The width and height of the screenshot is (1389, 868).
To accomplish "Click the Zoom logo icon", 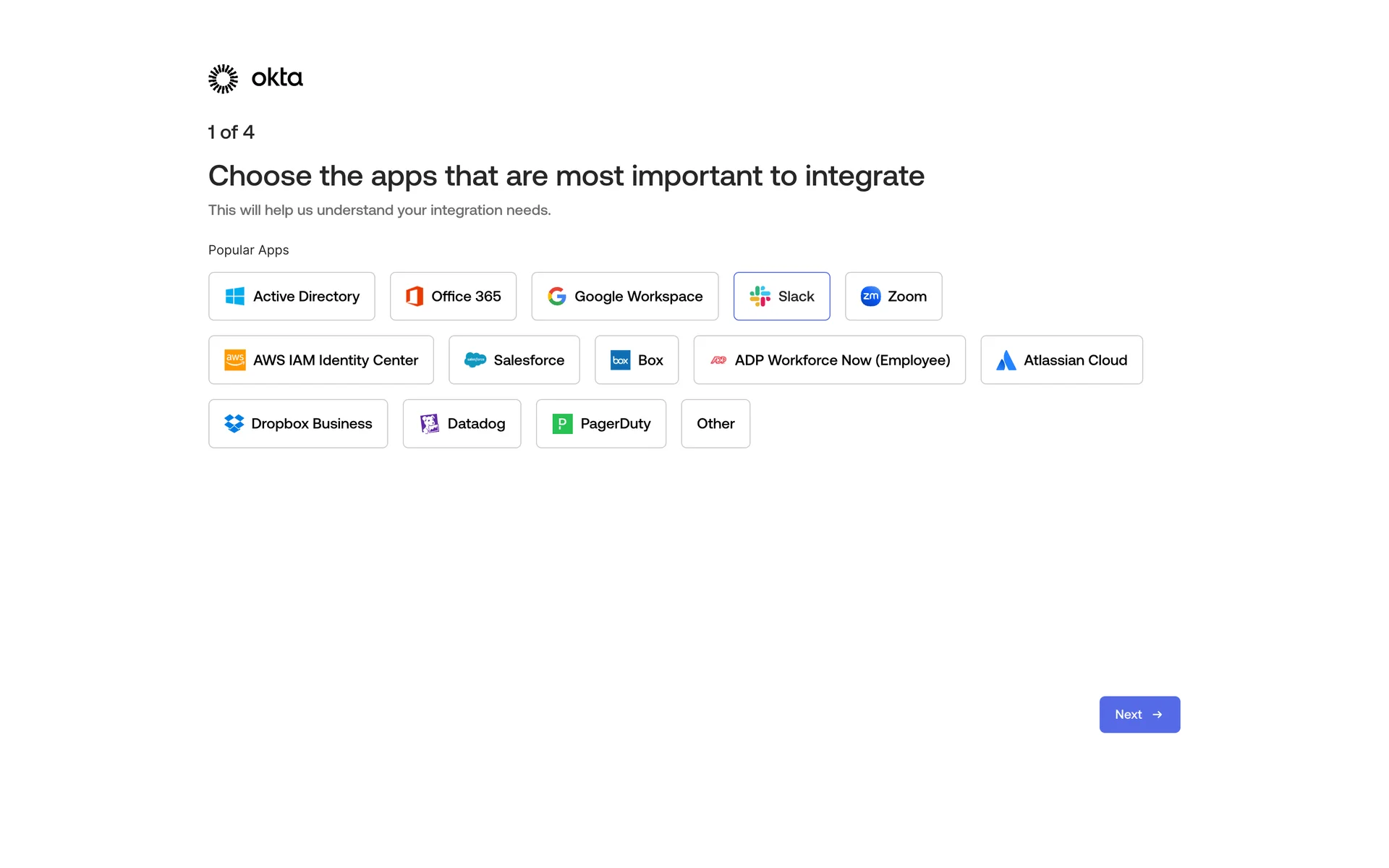I will 870,297.
